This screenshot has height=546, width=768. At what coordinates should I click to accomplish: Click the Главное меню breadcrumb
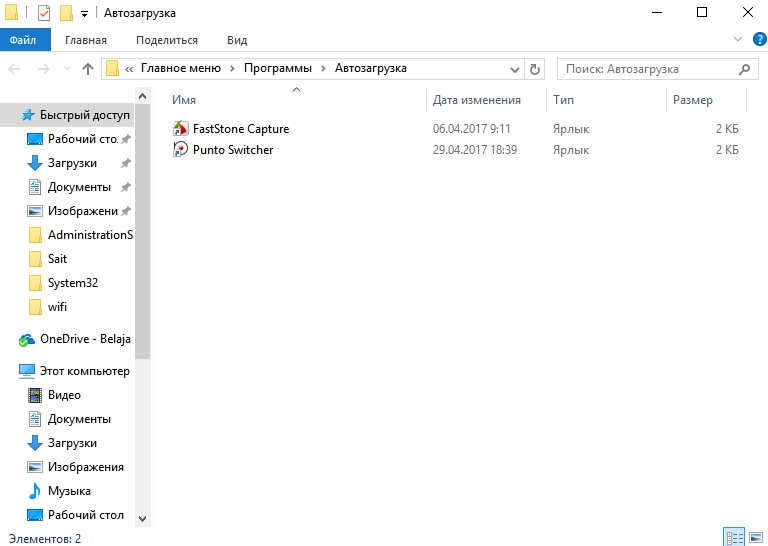(x=181, y=68)
